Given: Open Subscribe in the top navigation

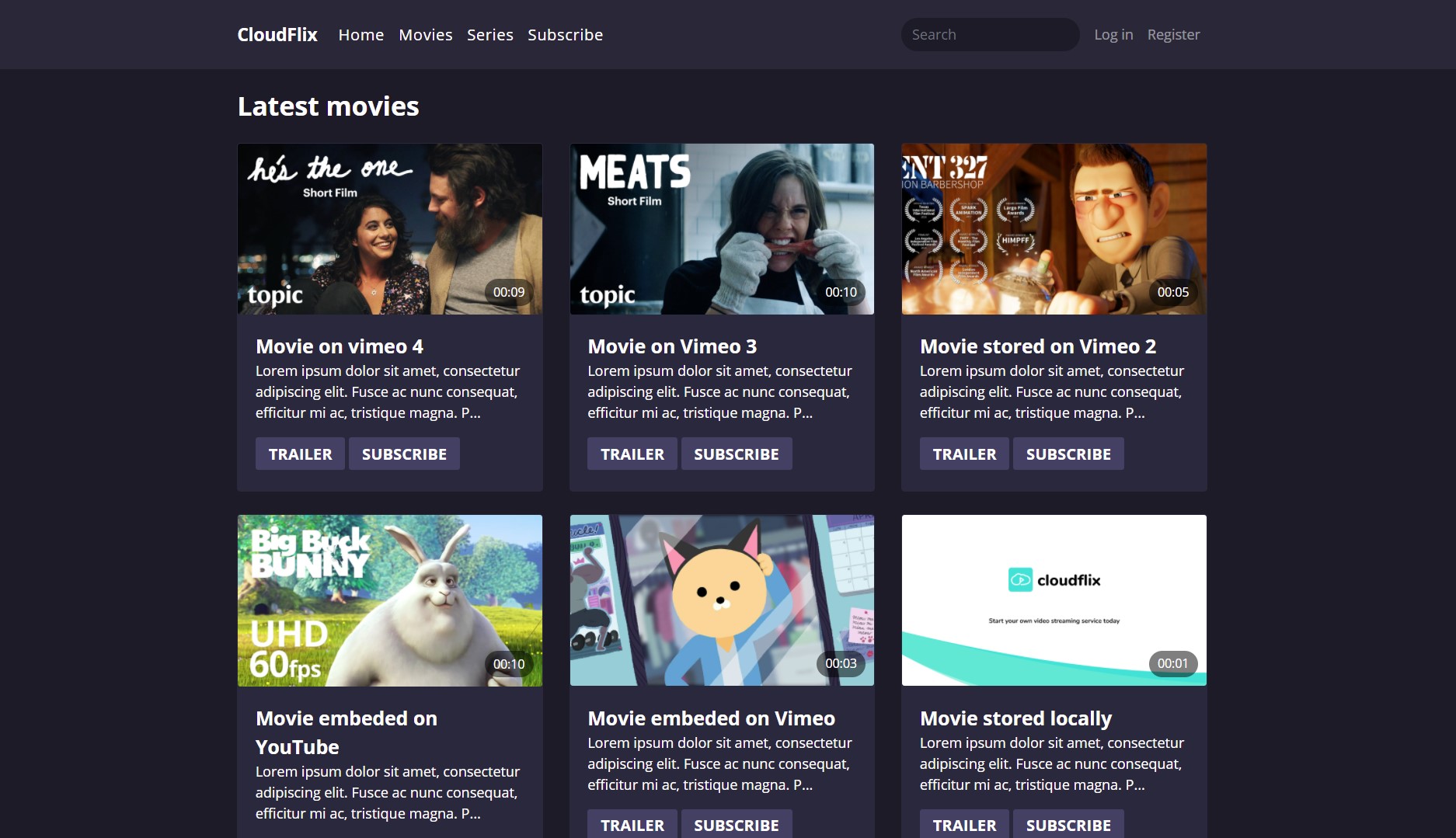Looking at the screenshot, I should (566, 35).
